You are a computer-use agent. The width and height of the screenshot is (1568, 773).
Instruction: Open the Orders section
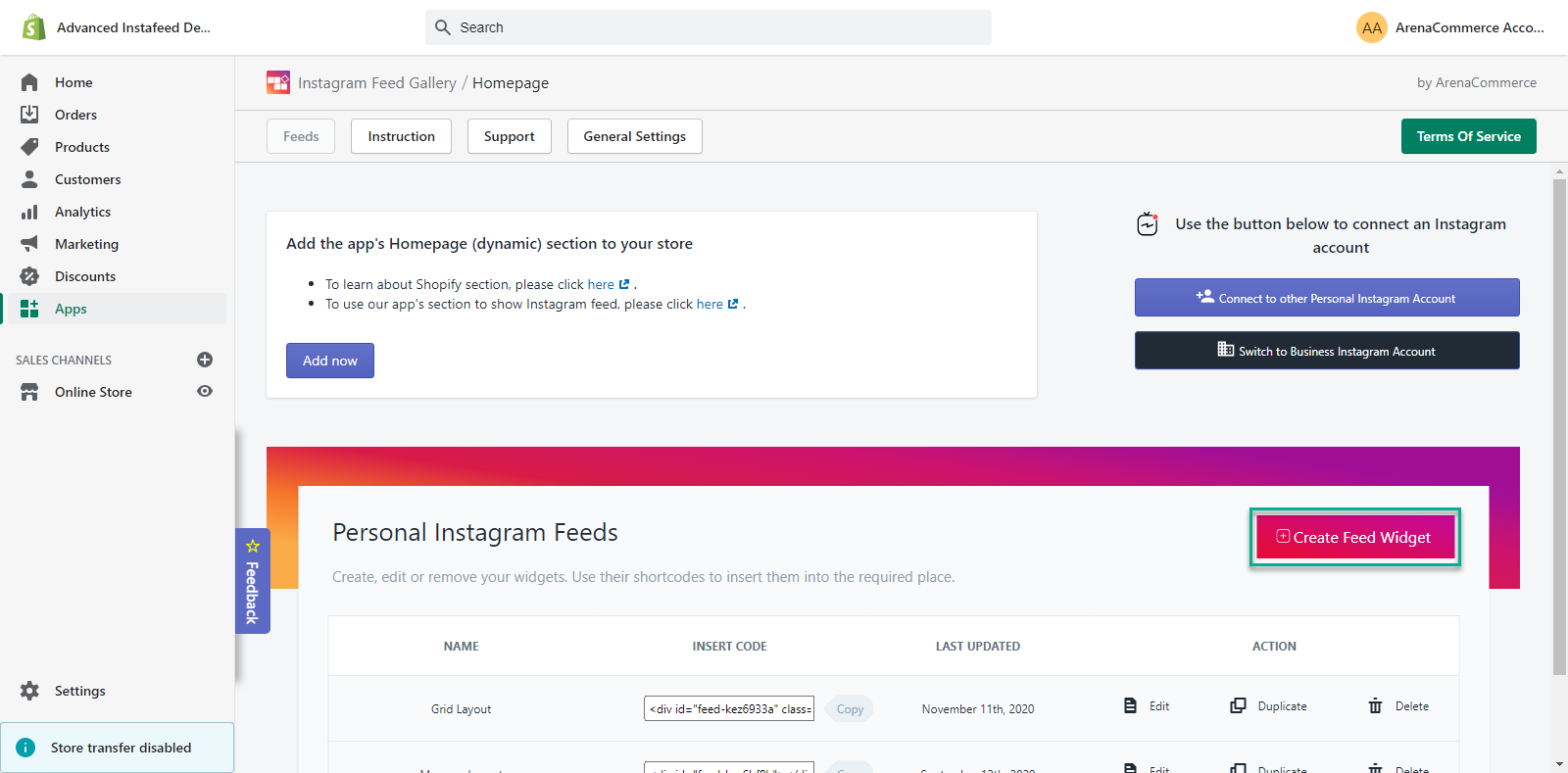click(75, 115)
